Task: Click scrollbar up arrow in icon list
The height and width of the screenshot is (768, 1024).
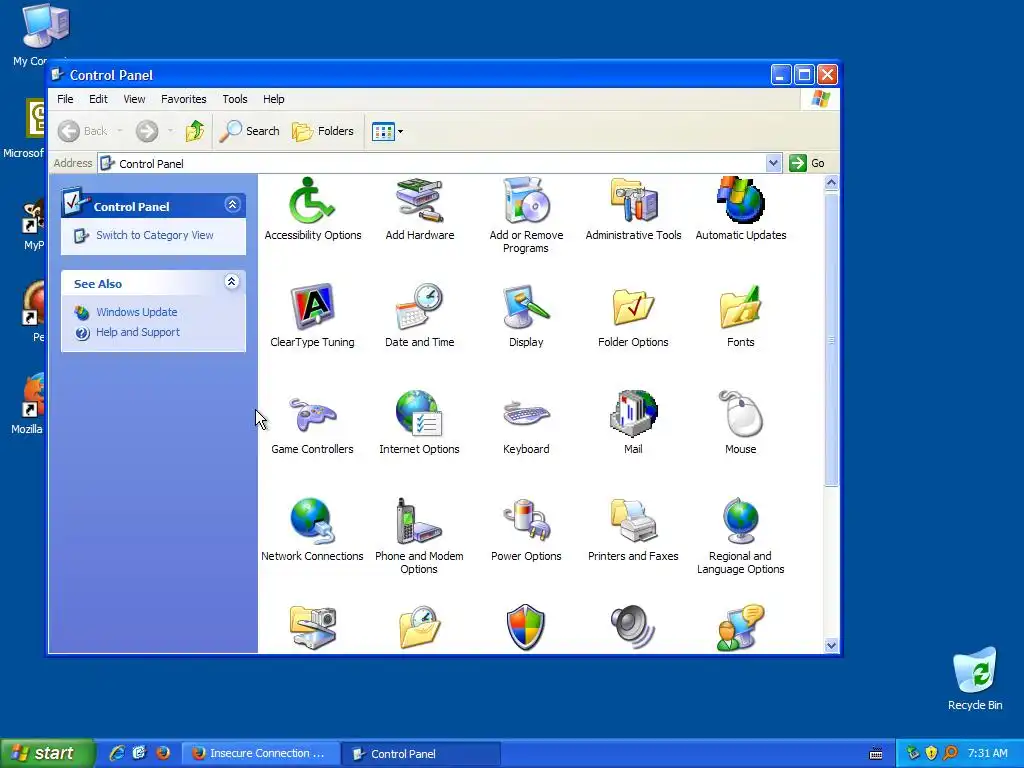Action: (831, 183)
